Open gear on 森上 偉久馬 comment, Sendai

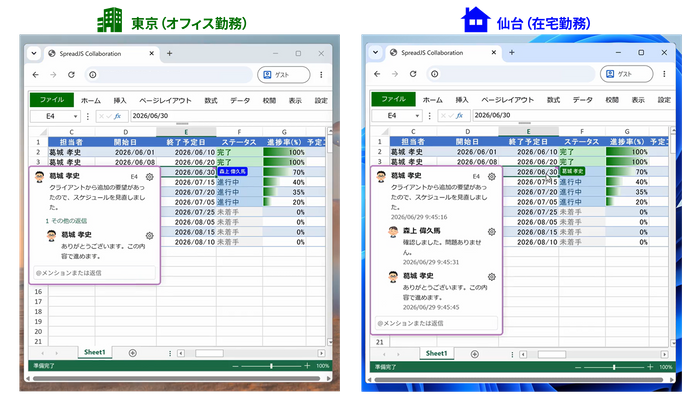point(492,232)
